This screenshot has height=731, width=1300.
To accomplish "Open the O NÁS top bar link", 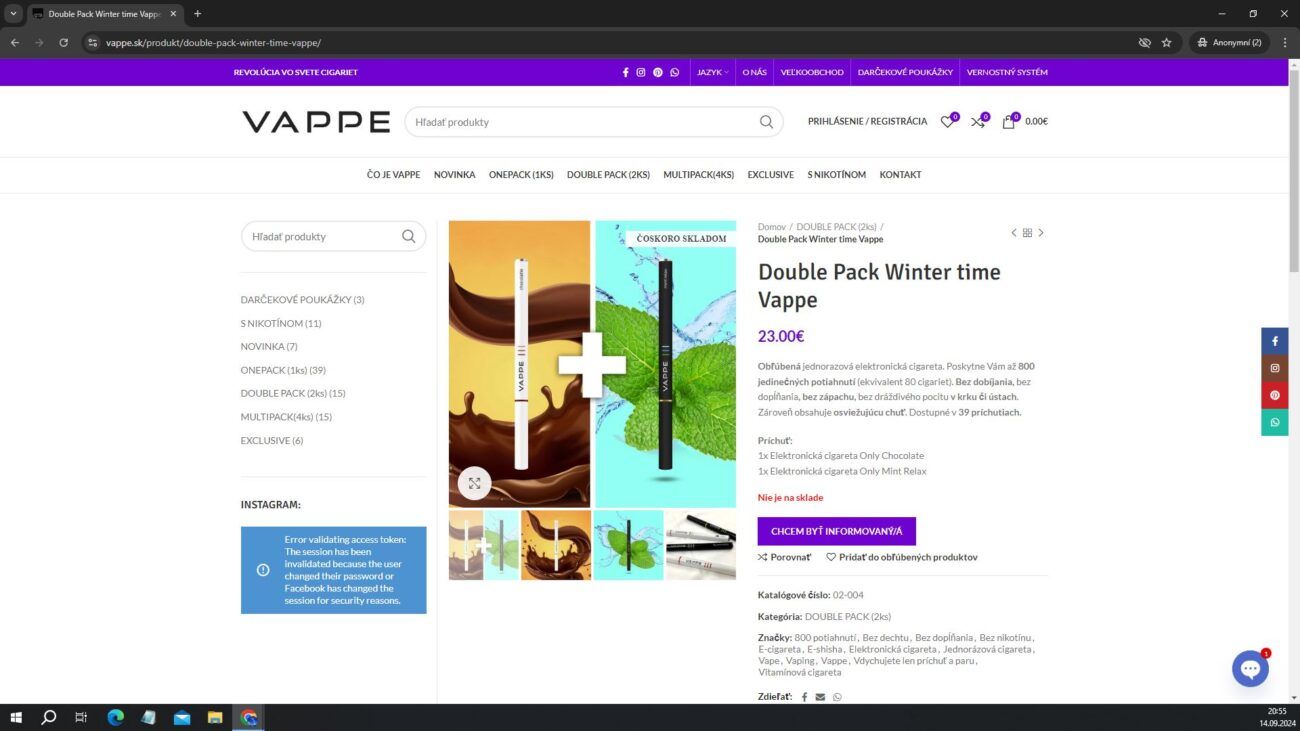I will click(x=754, y=72).
